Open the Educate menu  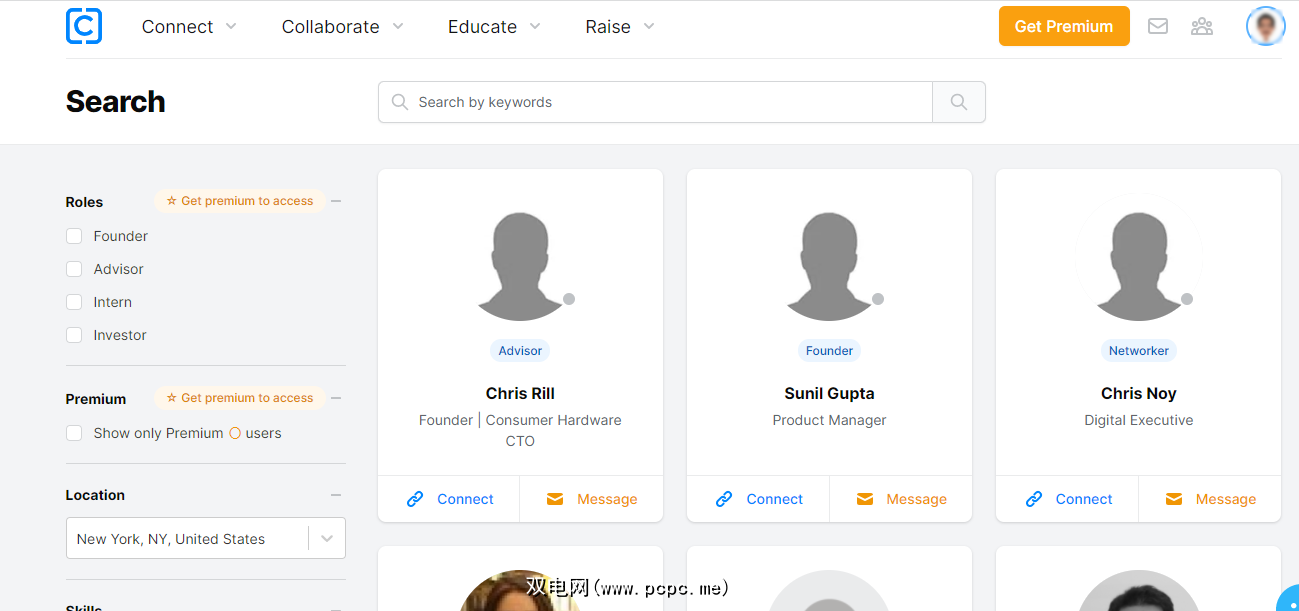(494, 27)
